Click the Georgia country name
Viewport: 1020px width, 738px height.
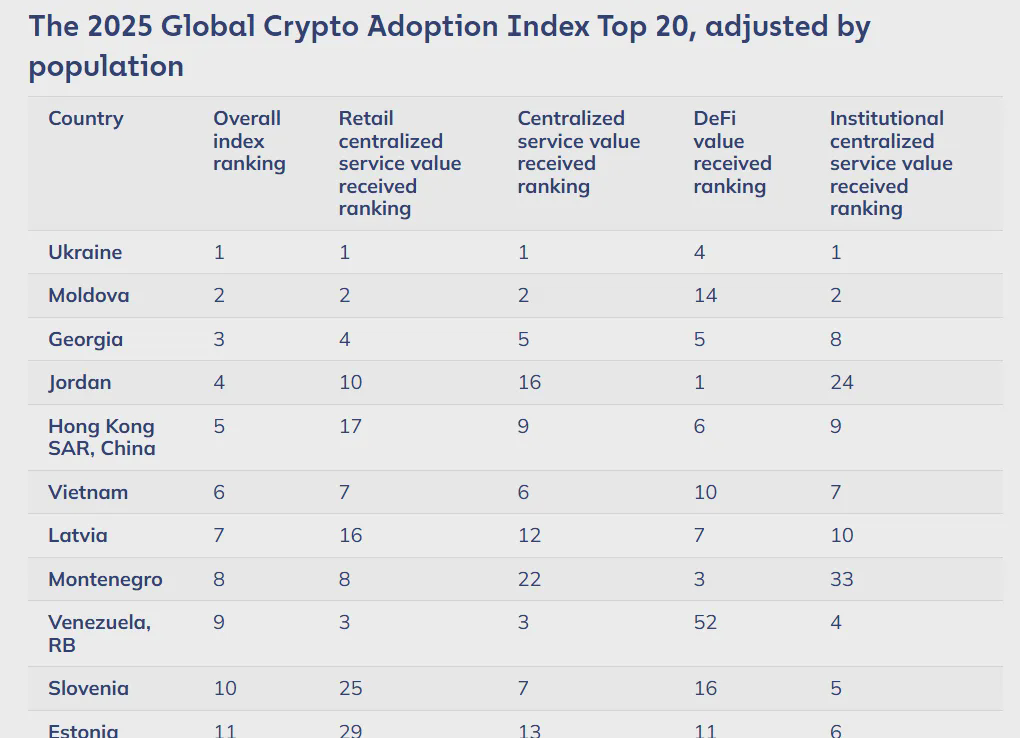[x=86, y=339]
